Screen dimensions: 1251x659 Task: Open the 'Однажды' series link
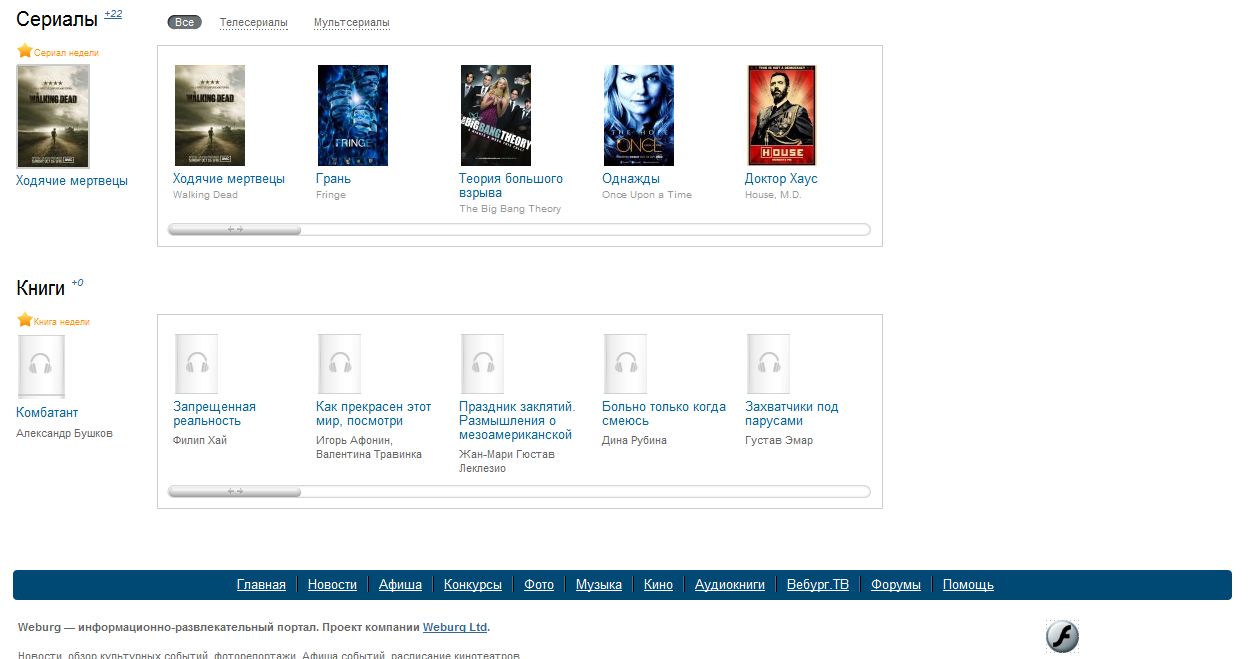click(x=631, y=179)
